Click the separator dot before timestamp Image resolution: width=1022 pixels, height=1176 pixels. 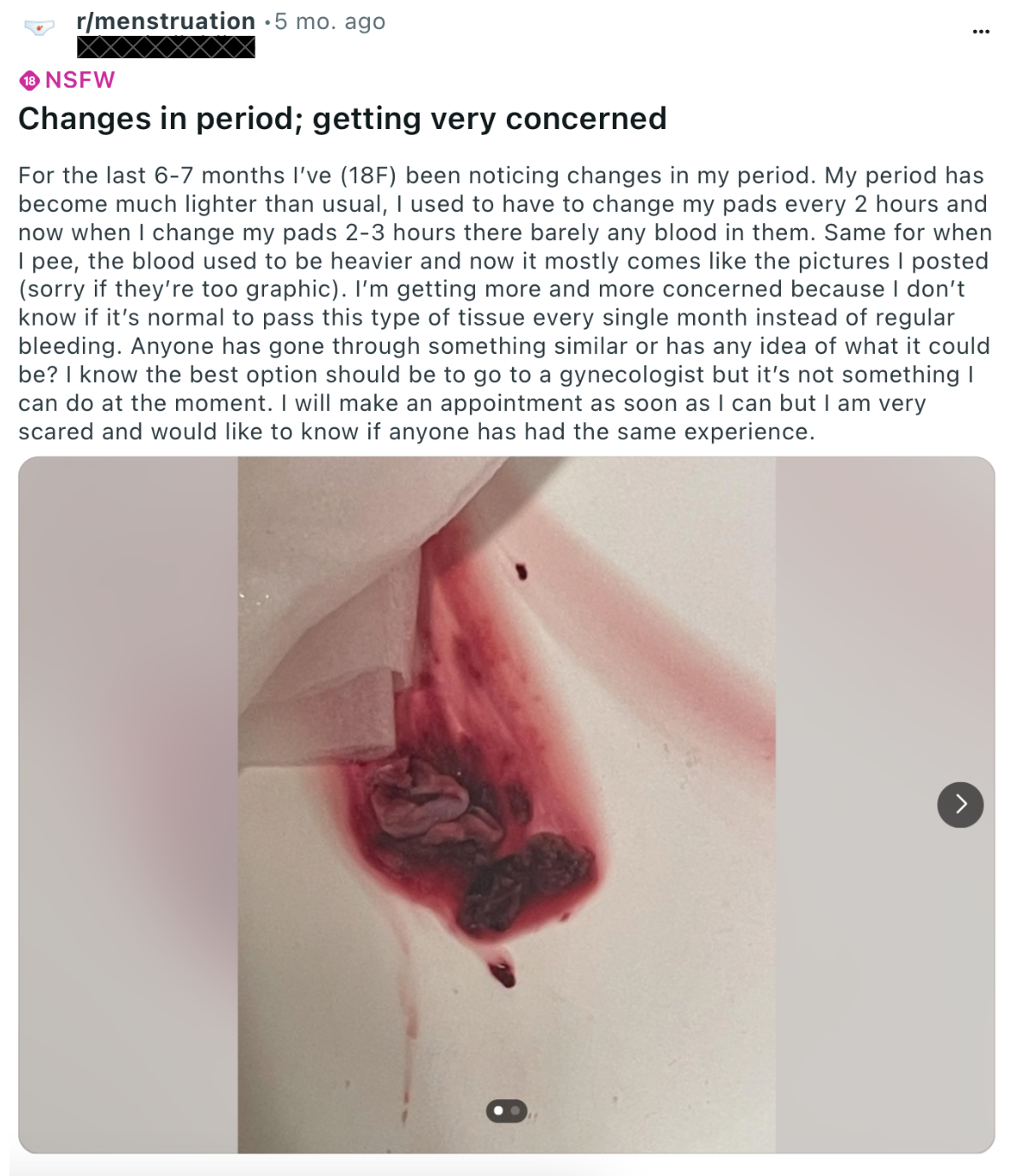tap(267, 22)
